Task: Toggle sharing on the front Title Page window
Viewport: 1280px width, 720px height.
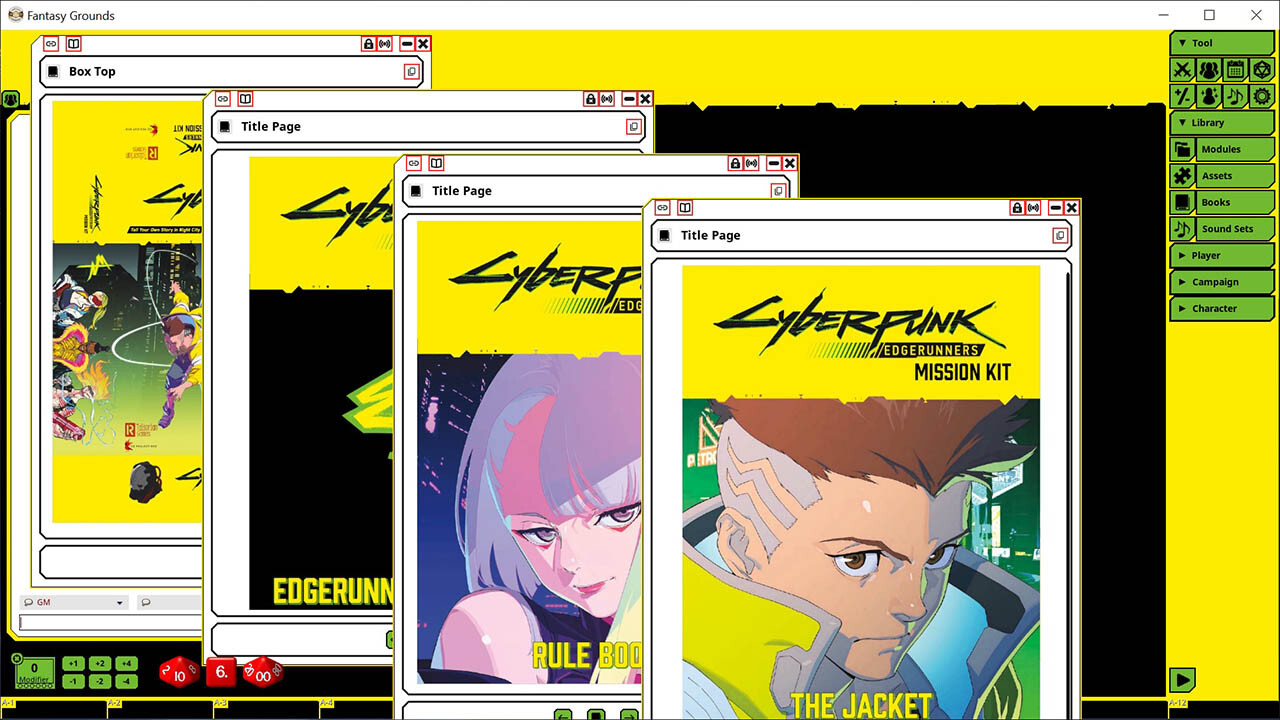Action: [1033, 208]
